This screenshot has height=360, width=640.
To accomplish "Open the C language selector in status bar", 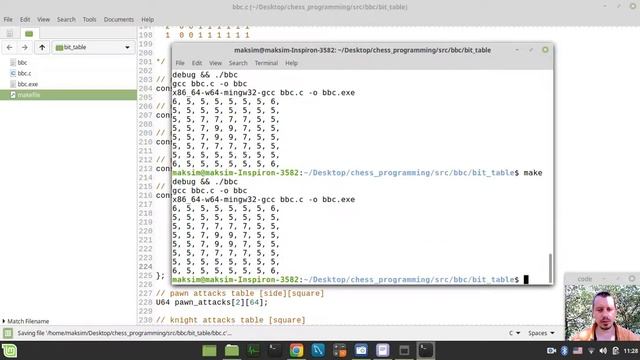I will point(514,333).
